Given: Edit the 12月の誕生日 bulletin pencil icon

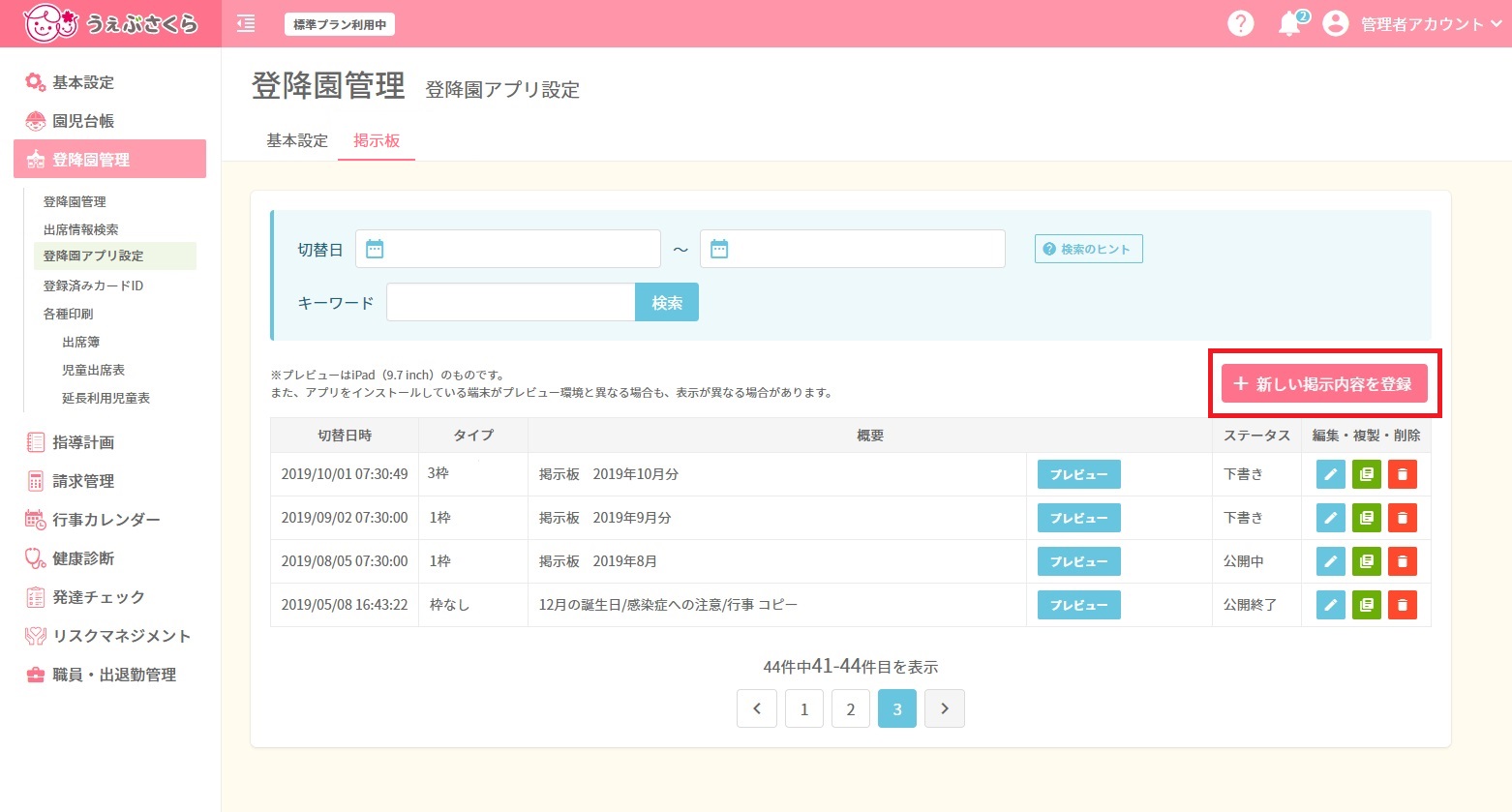Looking at the screenshot, I should click(1331, 605).
